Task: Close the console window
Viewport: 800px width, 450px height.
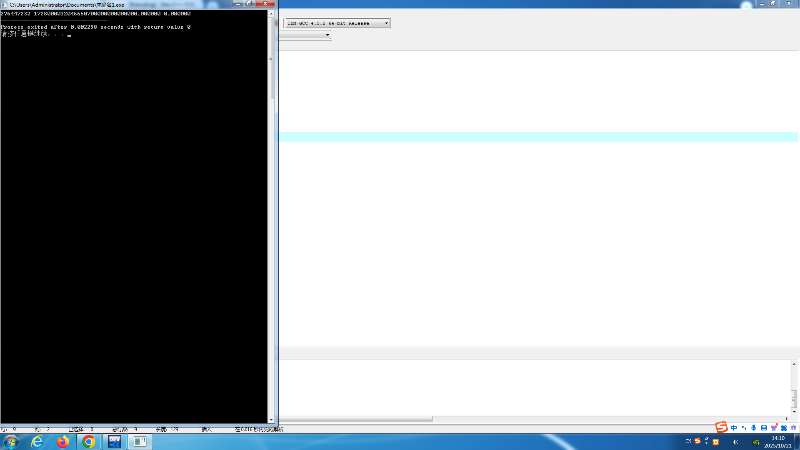Action: [x=266, y=4]
